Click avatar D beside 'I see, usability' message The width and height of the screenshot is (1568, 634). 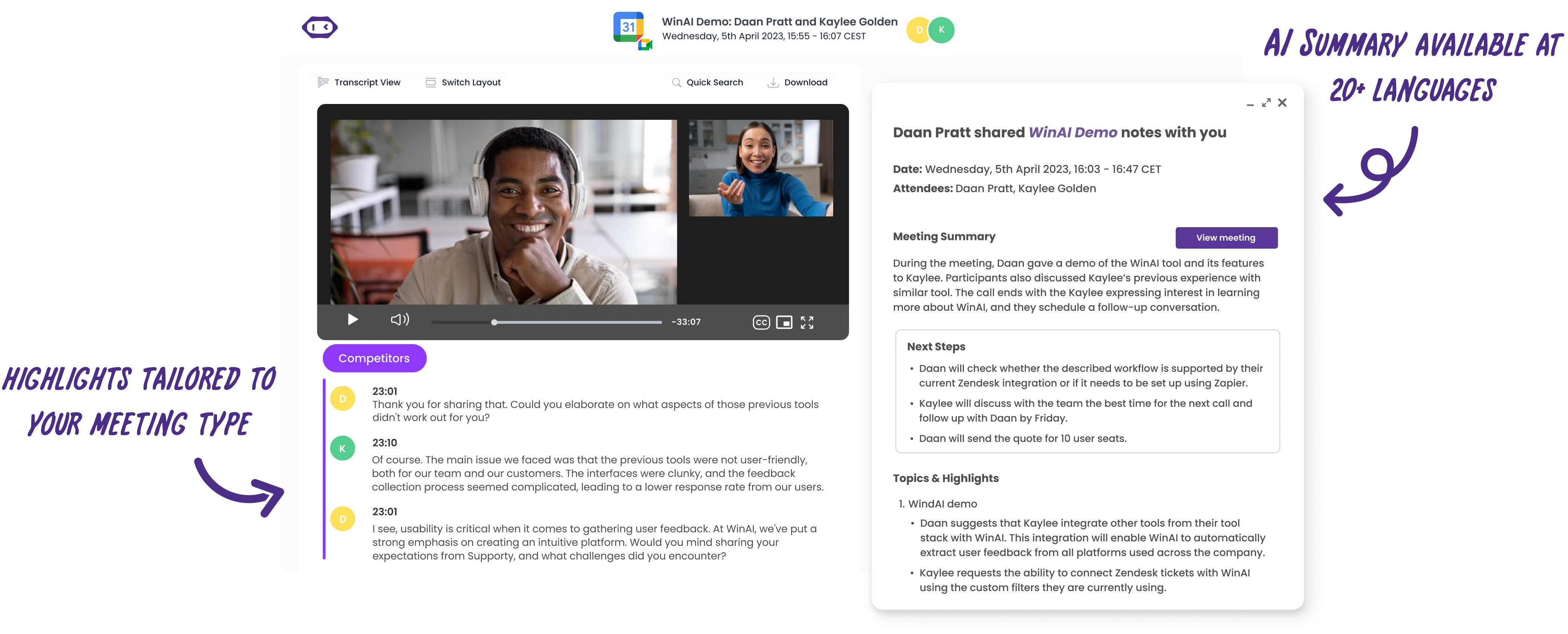tap(343, 519)
